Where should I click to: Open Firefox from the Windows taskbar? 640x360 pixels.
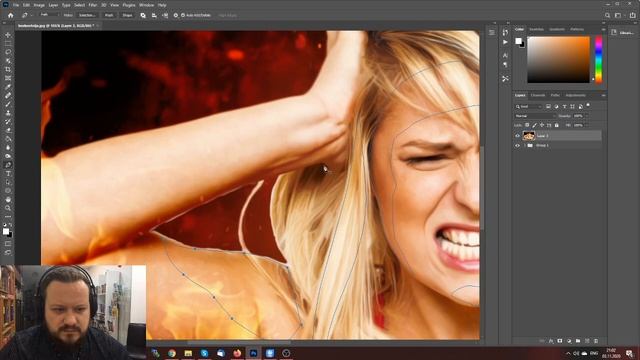point(237,353)
